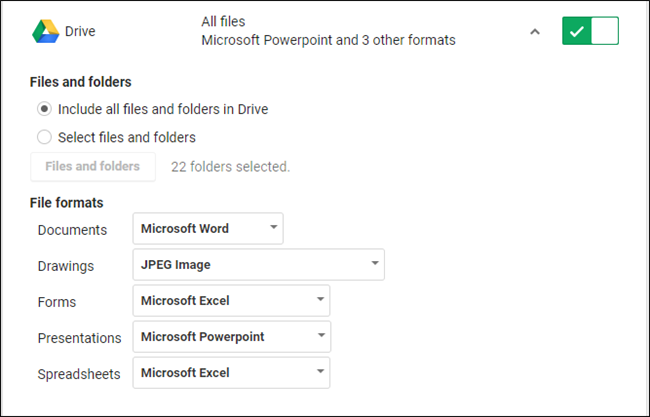Viewport: 650px width, 417px height.
Task: Open the Drawings JPEG Image dropdown
Action: (x=258, y=265)
